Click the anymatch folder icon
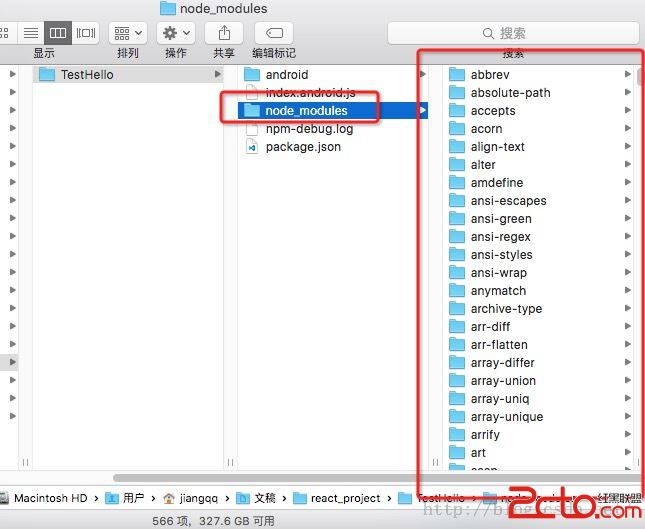 coord(457,291)
